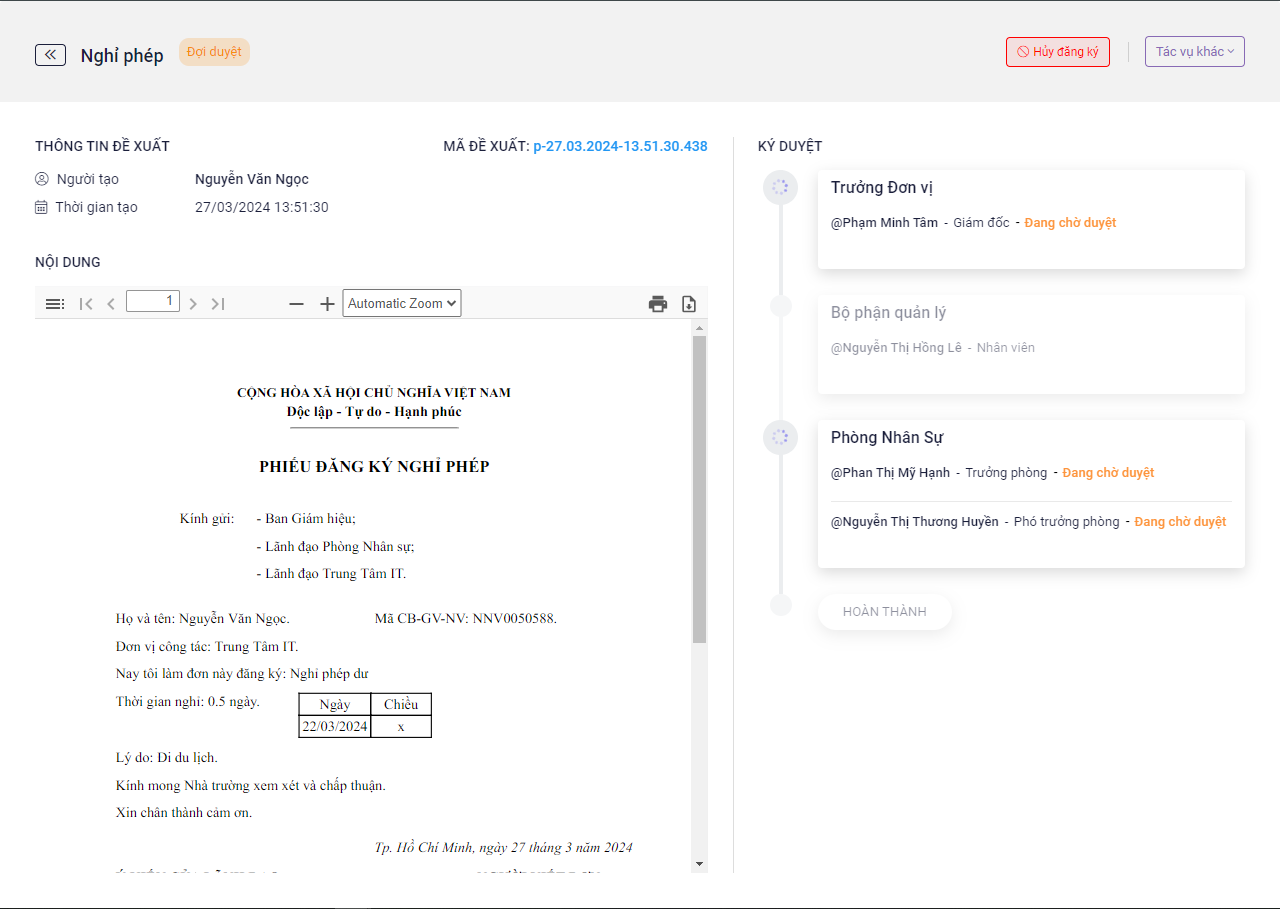
Task: Toggle the PDF sidebar icon
Action: (x=55, y=304)
